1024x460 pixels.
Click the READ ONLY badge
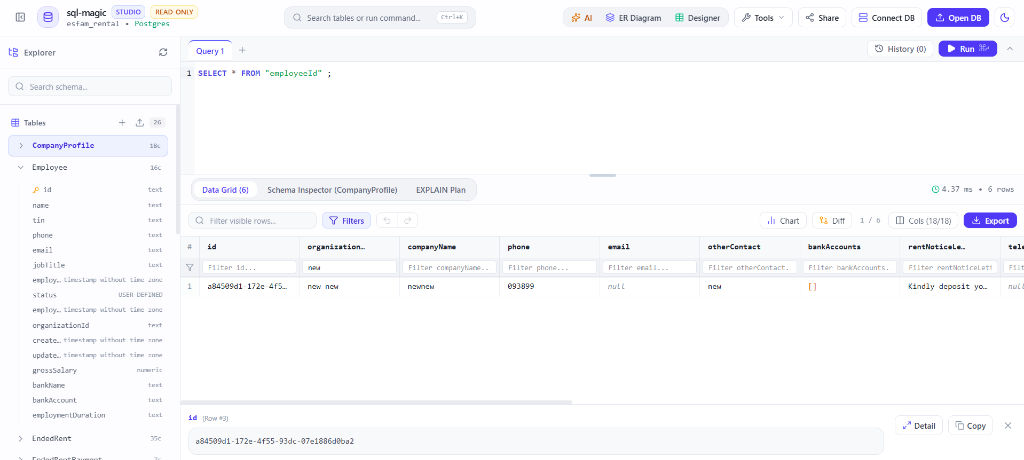[x=174, y=12]
